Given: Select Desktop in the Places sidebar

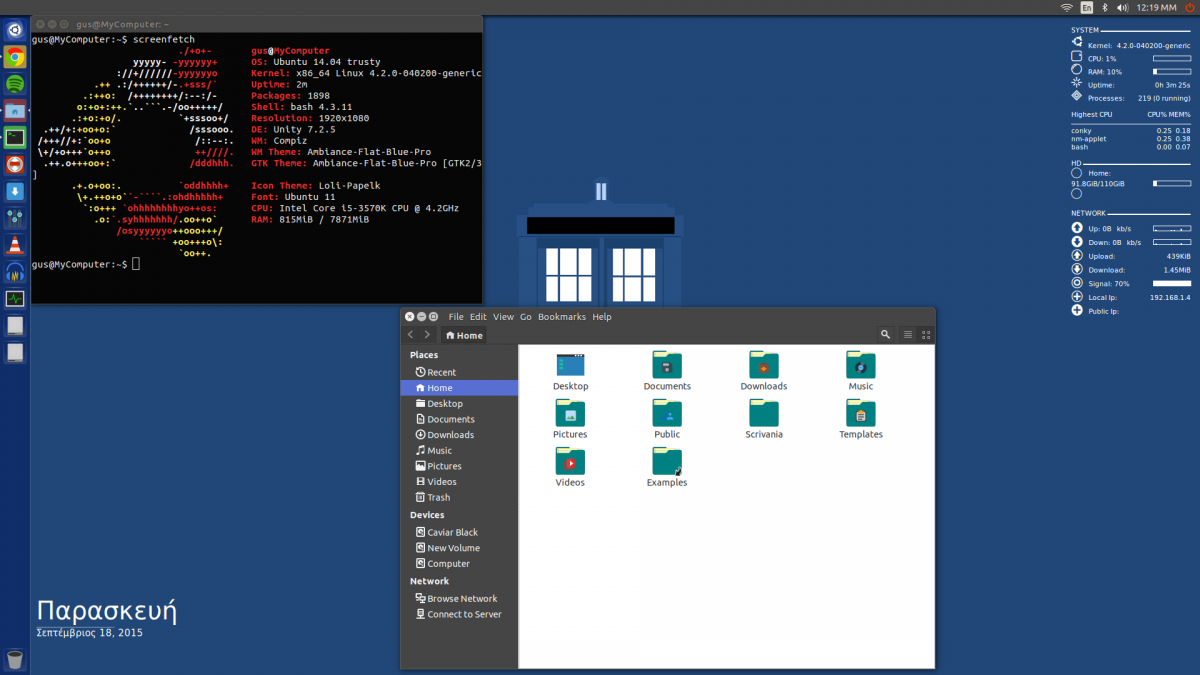Looking at the screenshot, I should [x=459, y=404].
